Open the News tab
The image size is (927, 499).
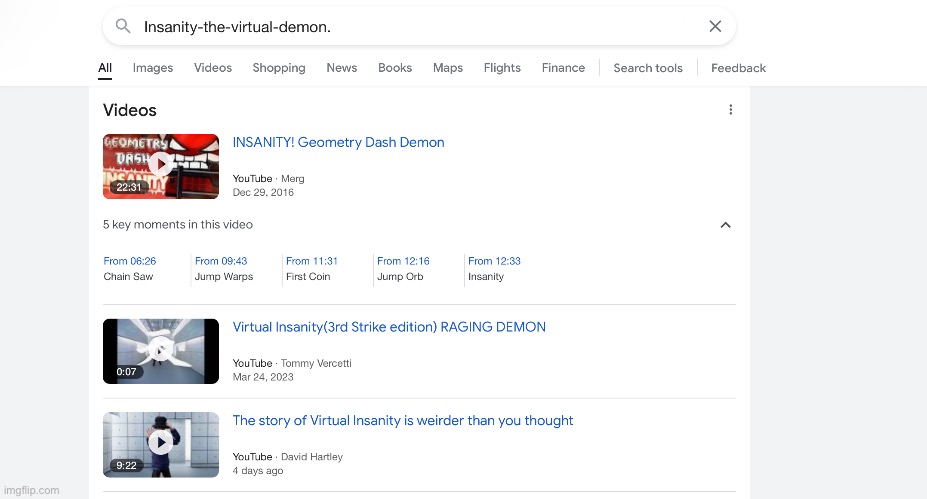(342, 68)
